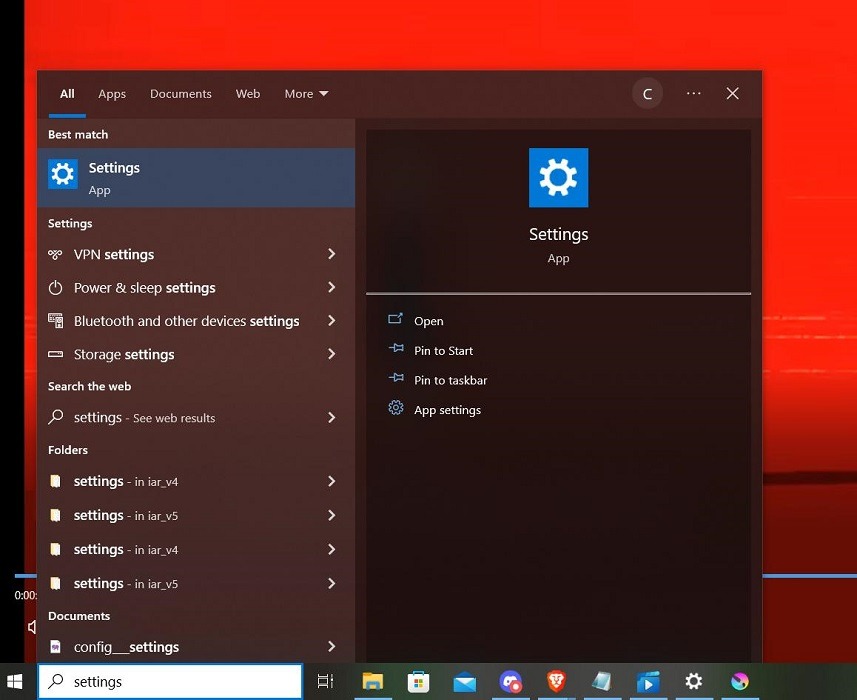The width and height of the screenshot is (857, 700).
Task: Click Open to launch Settings
Action: (428, 320)
